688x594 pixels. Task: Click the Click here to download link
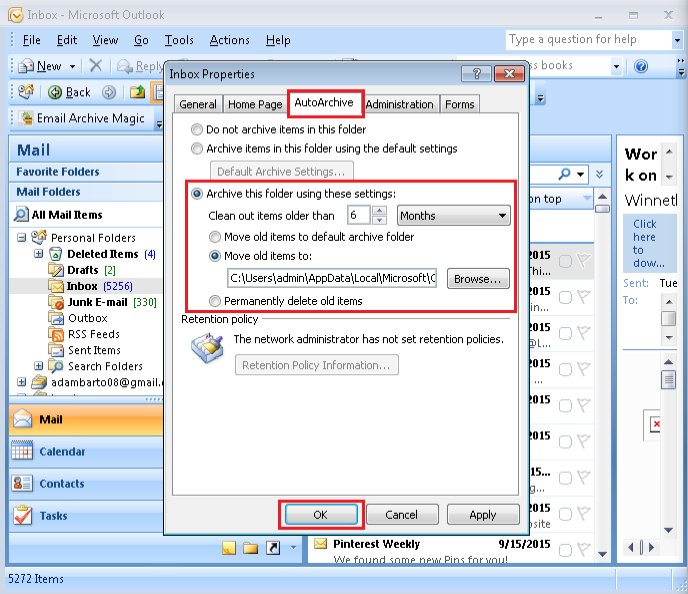click(x=649, y=244)
